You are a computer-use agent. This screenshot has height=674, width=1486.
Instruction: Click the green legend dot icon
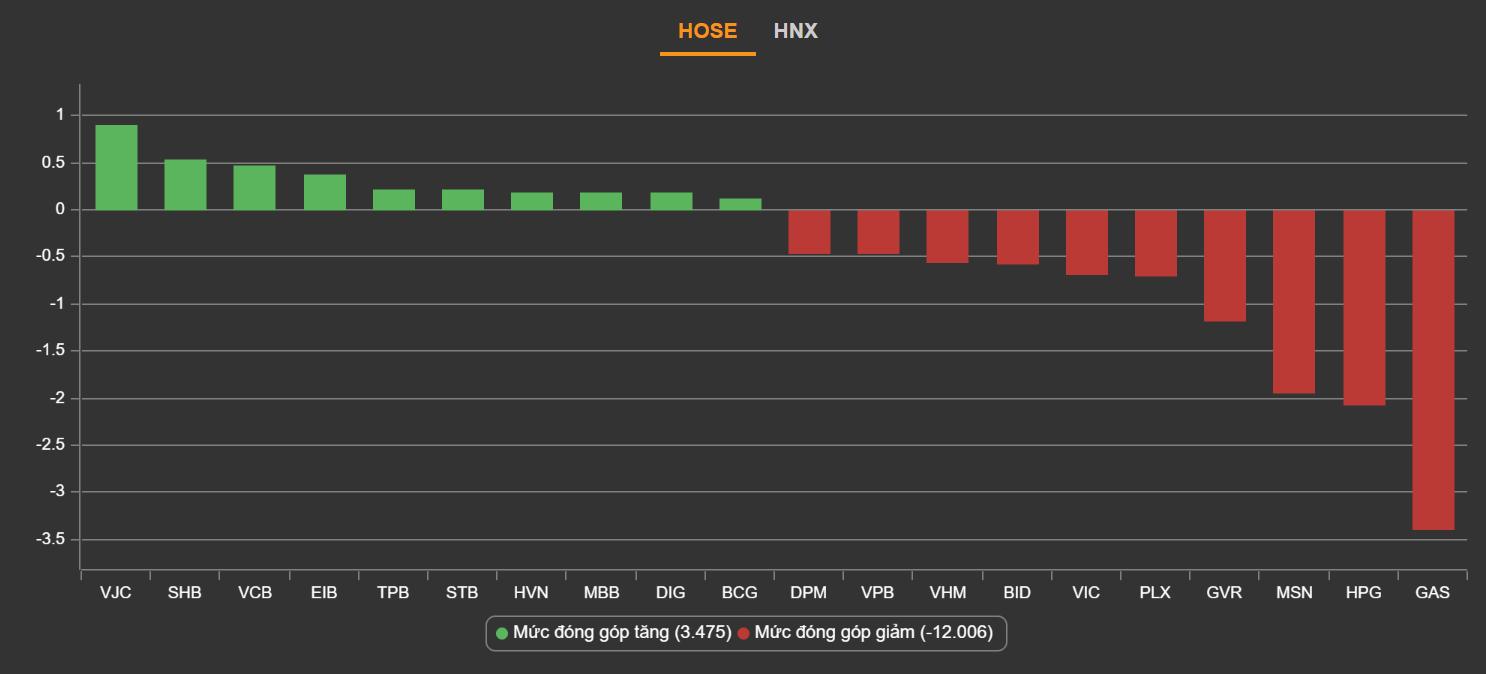pos(502,633)
